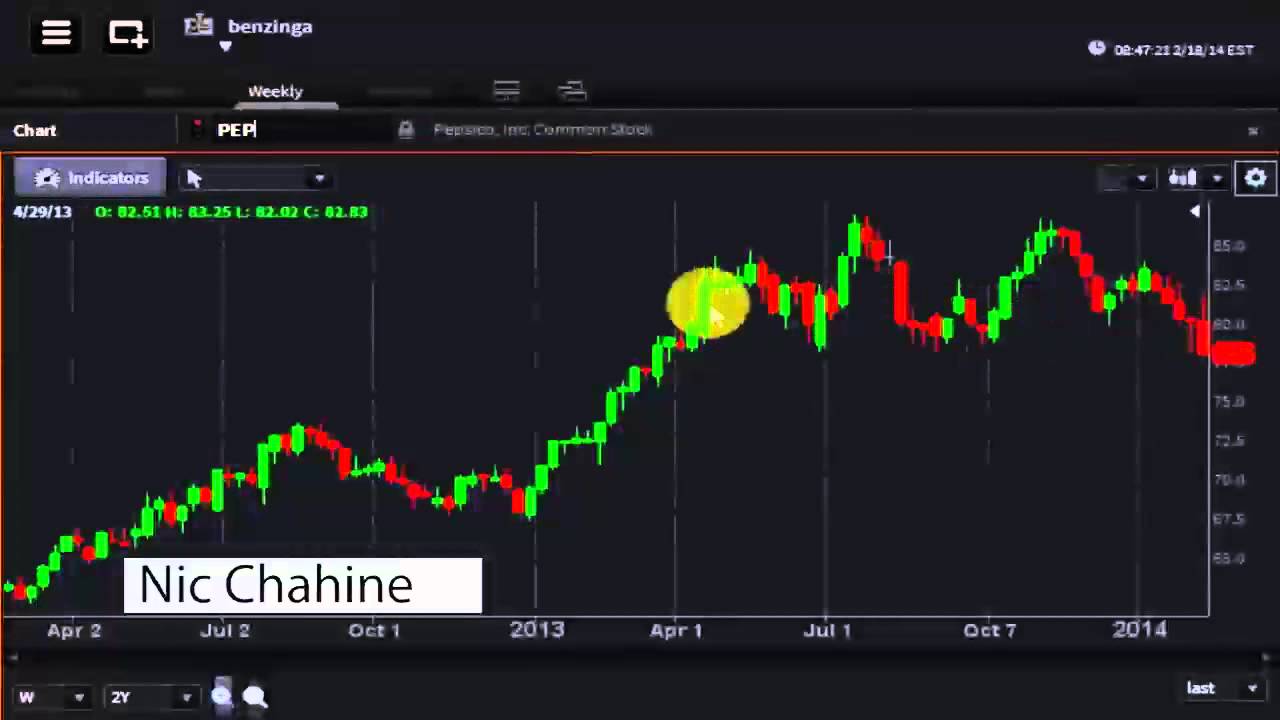This screenshot has width=1280, height=720.
Task: Click the first layout icon beside the tabs
Action: coord(506,91)
